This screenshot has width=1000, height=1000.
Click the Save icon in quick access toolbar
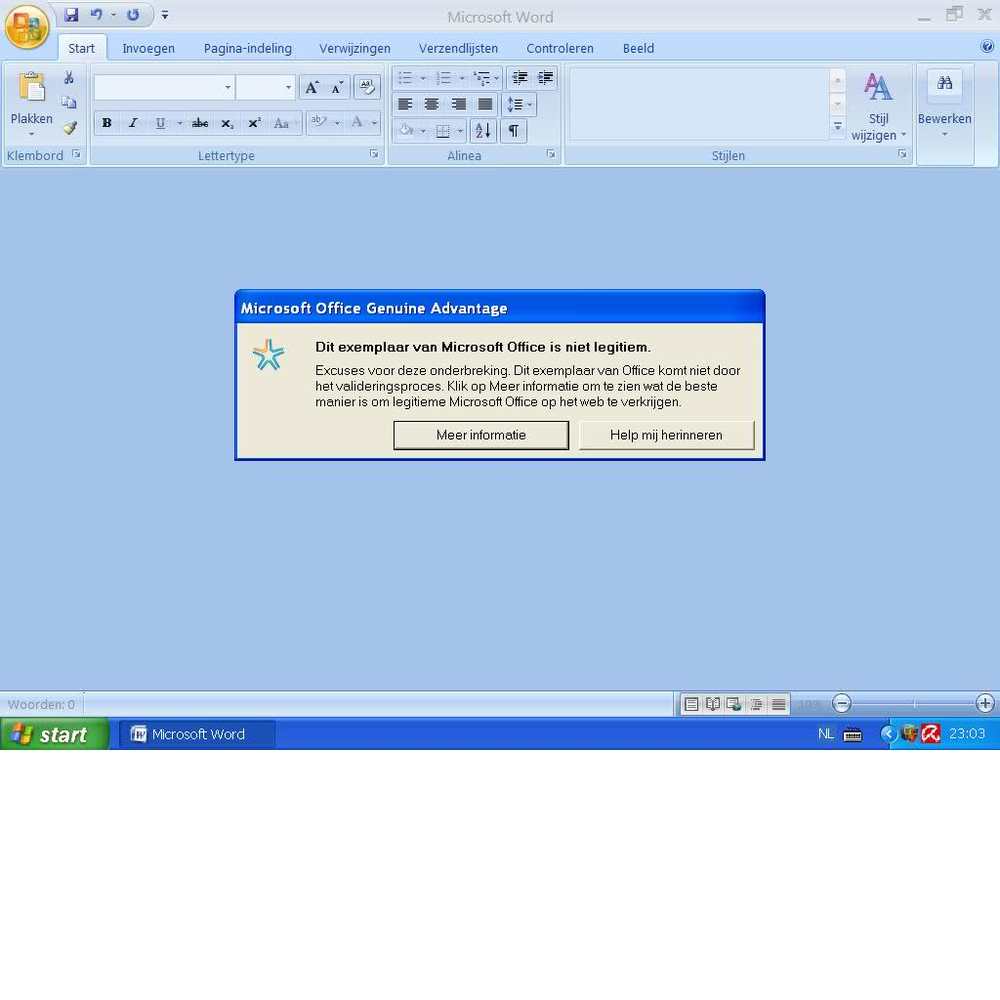click(x=71, y=16)
